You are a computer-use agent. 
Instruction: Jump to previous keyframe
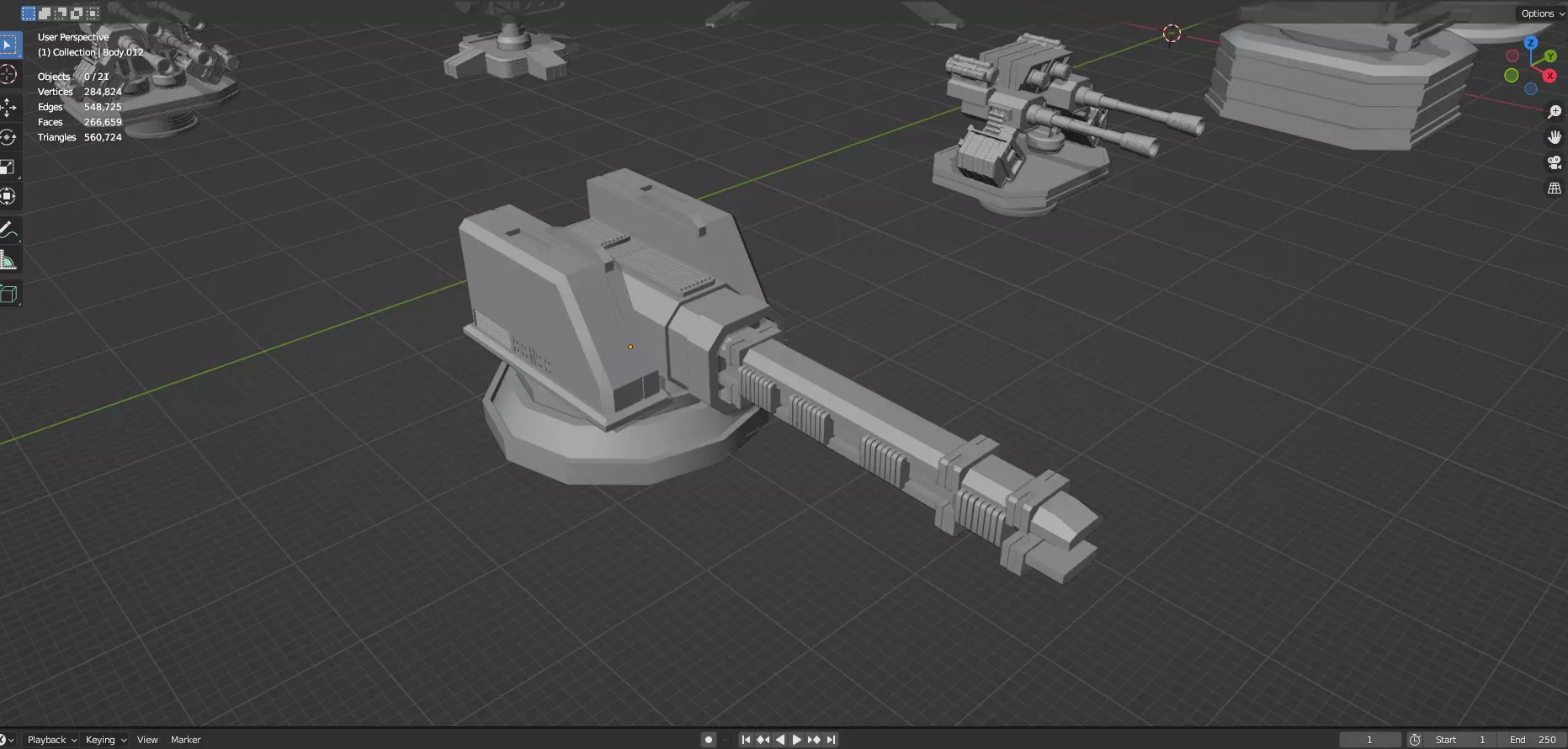[763, 740]
